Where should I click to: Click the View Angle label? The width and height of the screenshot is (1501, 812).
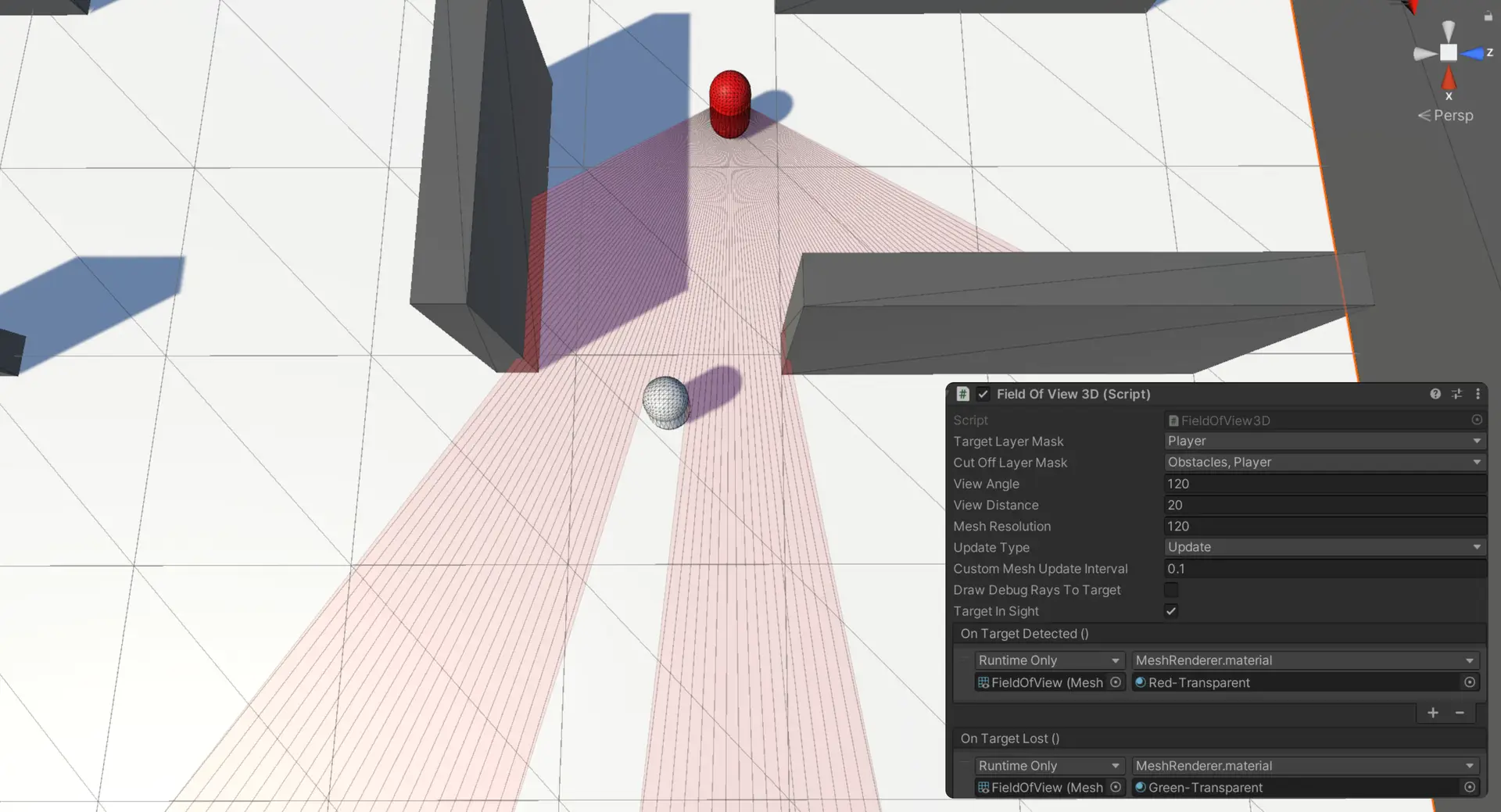(x=986, y=484)
